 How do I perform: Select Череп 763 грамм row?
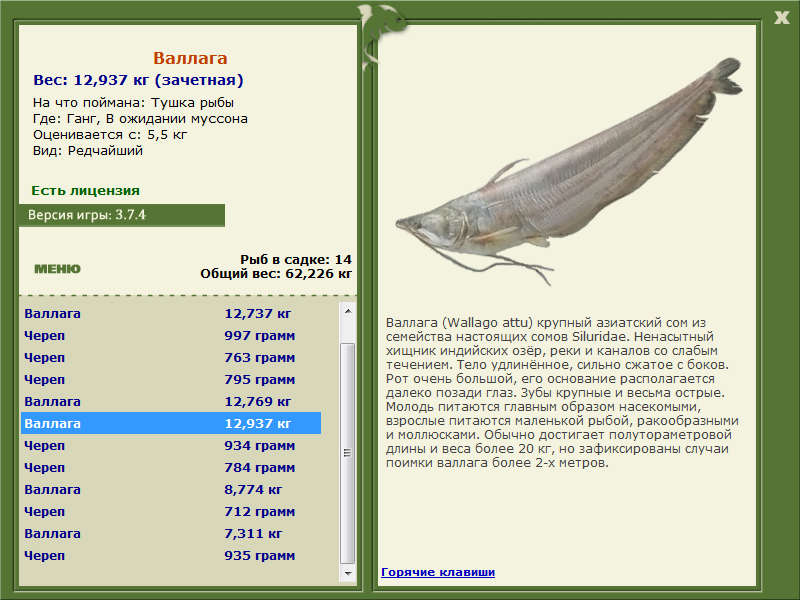pos(171,357)
